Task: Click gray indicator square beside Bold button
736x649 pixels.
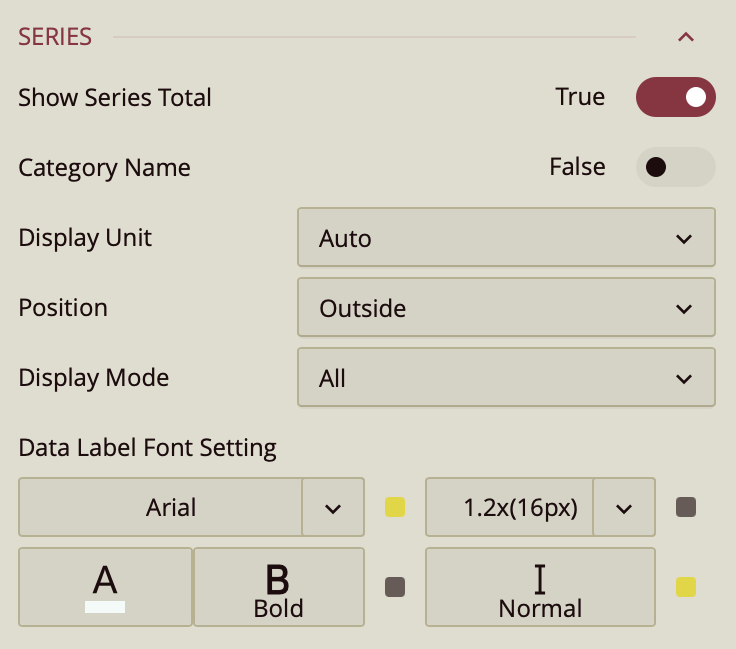Action: coord(395,587)
